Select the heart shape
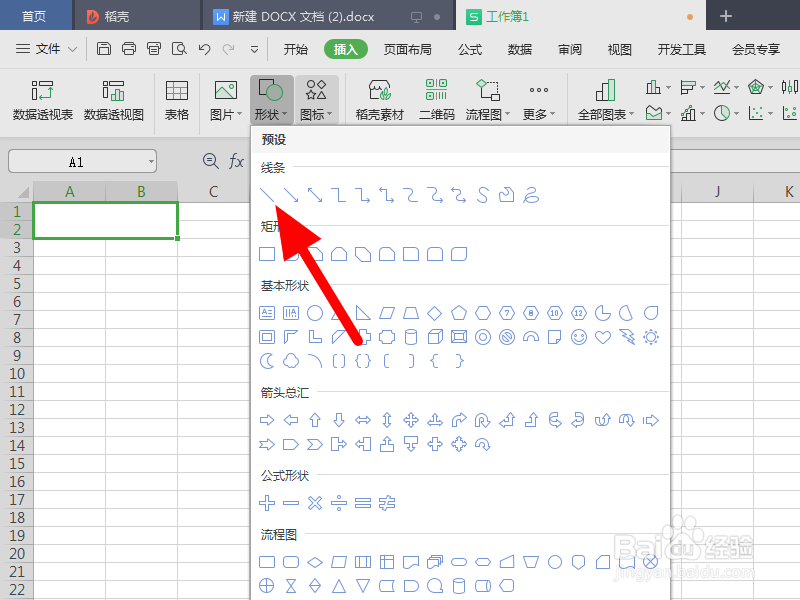 (x=603, y=337)
